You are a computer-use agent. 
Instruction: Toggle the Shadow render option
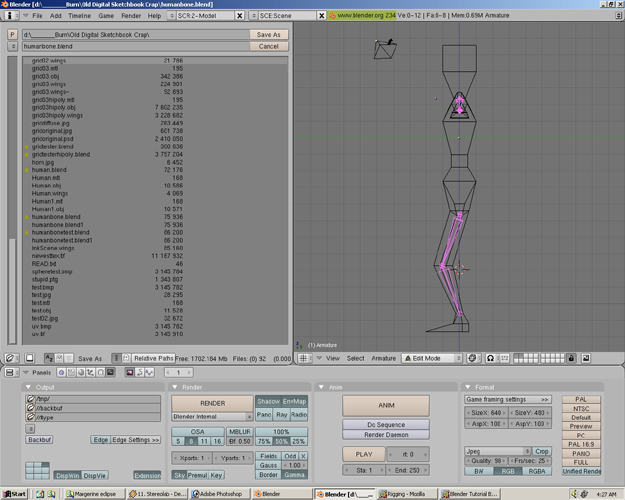268,402
